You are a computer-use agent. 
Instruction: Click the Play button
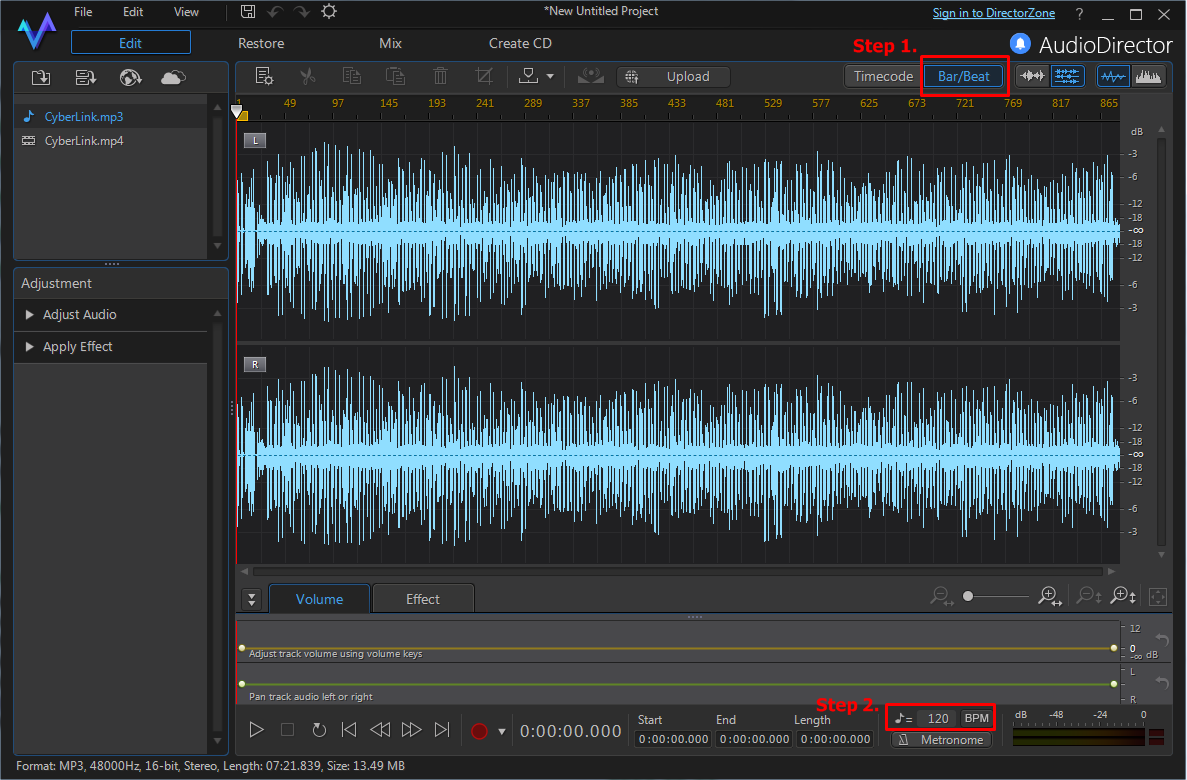pos(257,730)
